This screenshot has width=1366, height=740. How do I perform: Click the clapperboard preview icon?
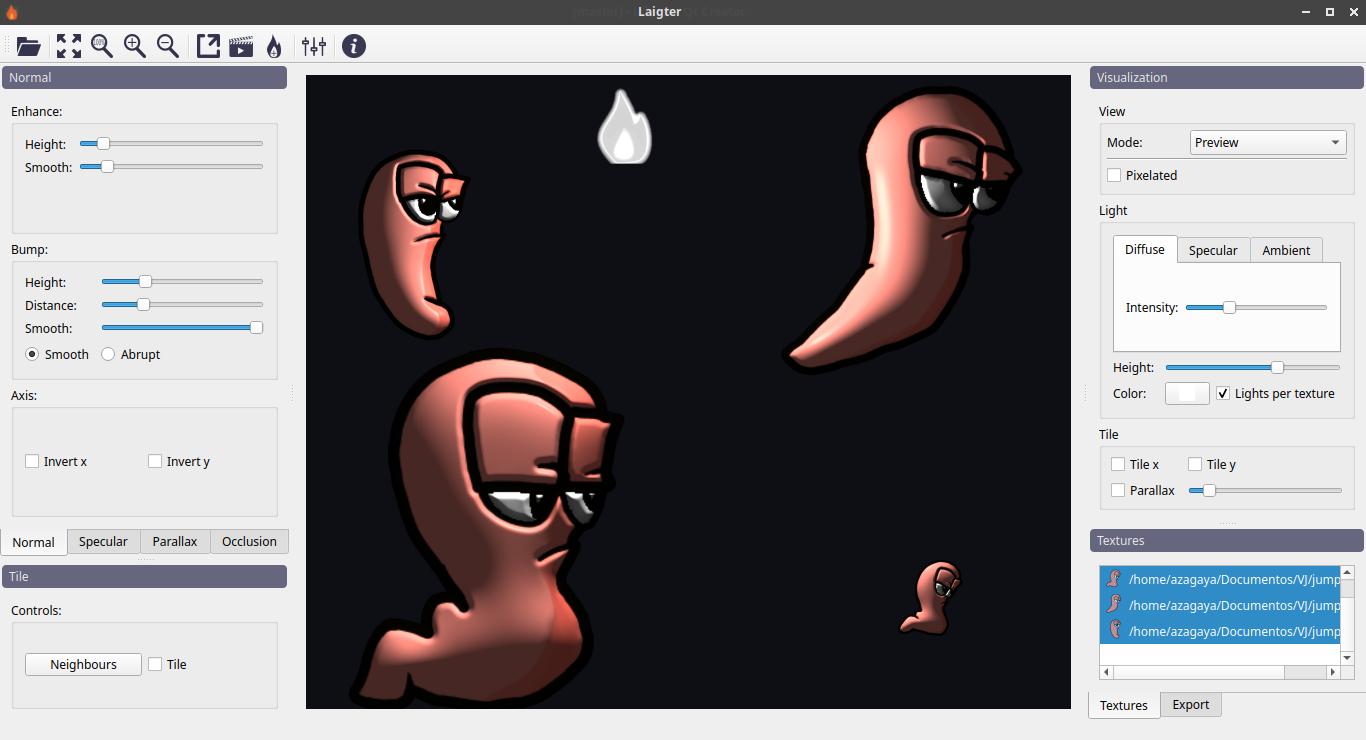(241, 46)
